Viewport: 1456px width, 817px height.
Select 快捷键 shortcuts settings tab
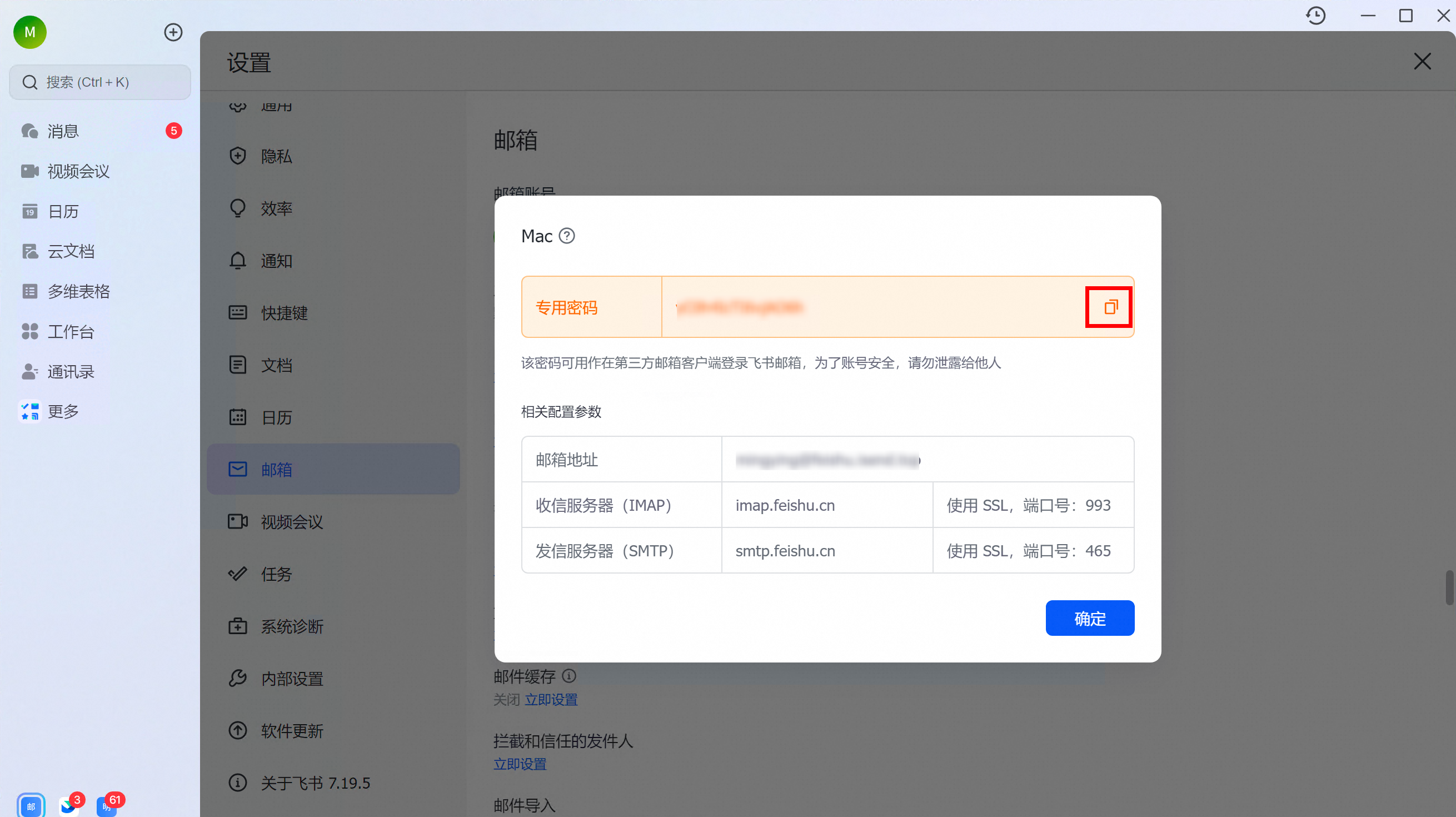coord(284,313)
